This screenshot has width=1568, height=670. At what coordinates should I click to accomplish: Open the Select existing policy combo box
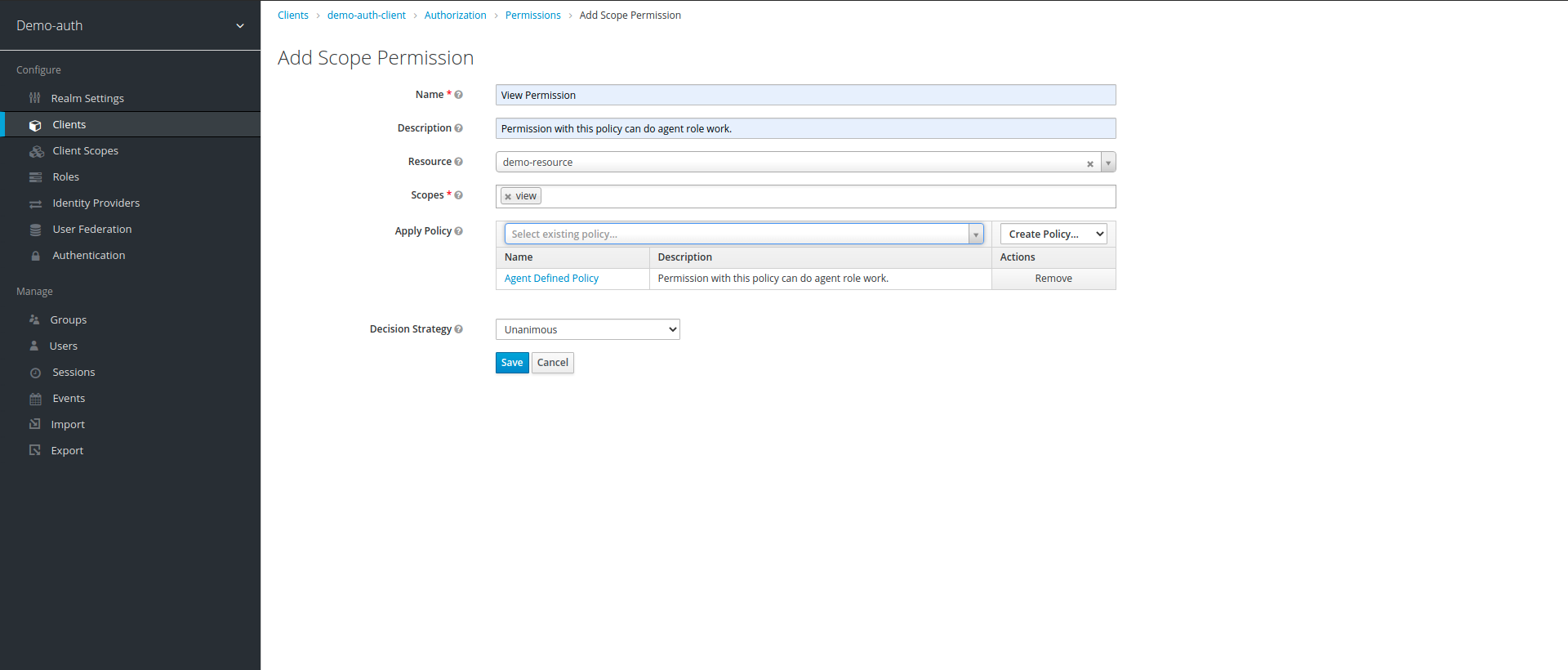[743, 234]
